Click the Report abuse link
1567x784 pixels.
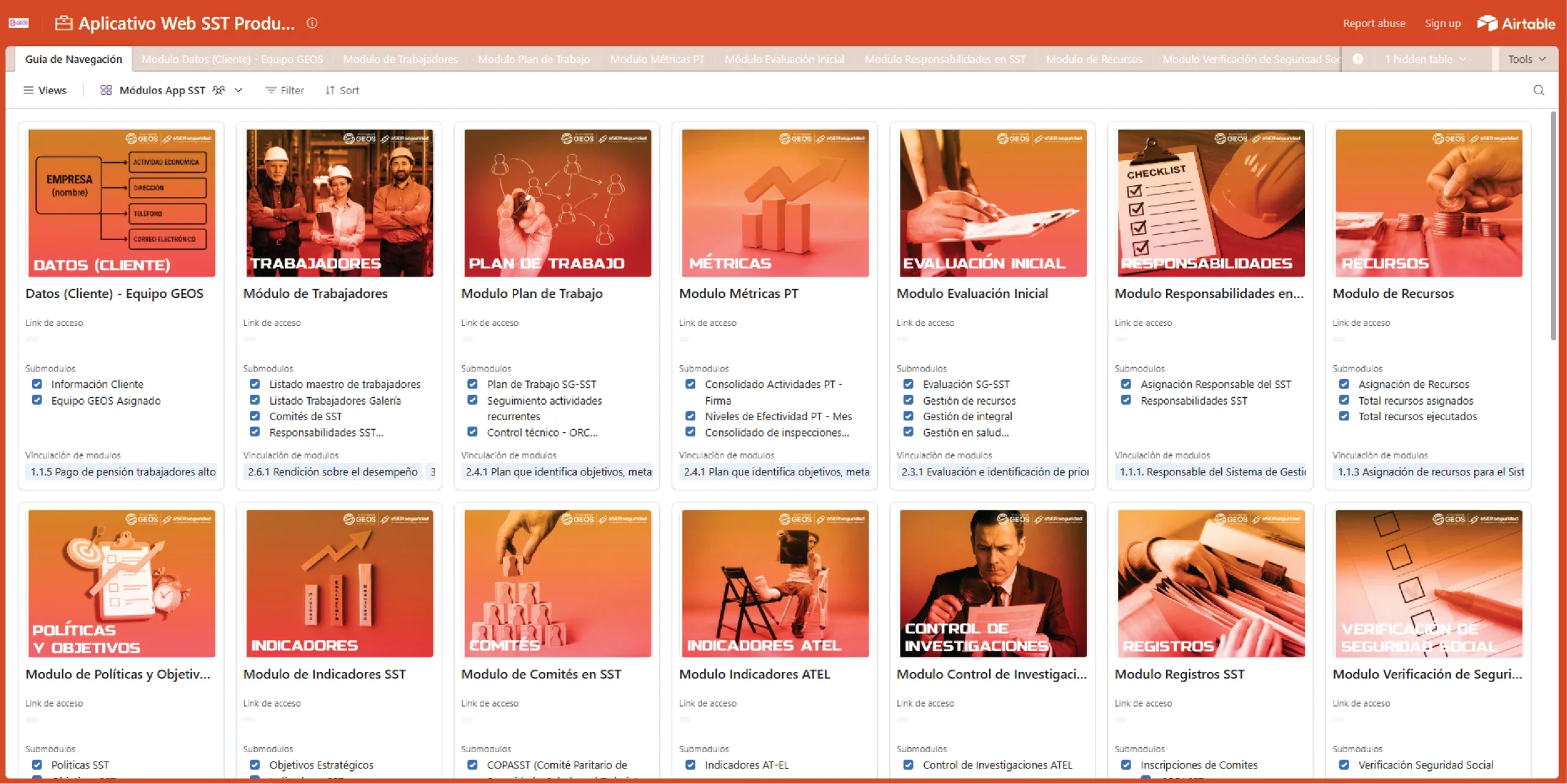(1374, 23)
